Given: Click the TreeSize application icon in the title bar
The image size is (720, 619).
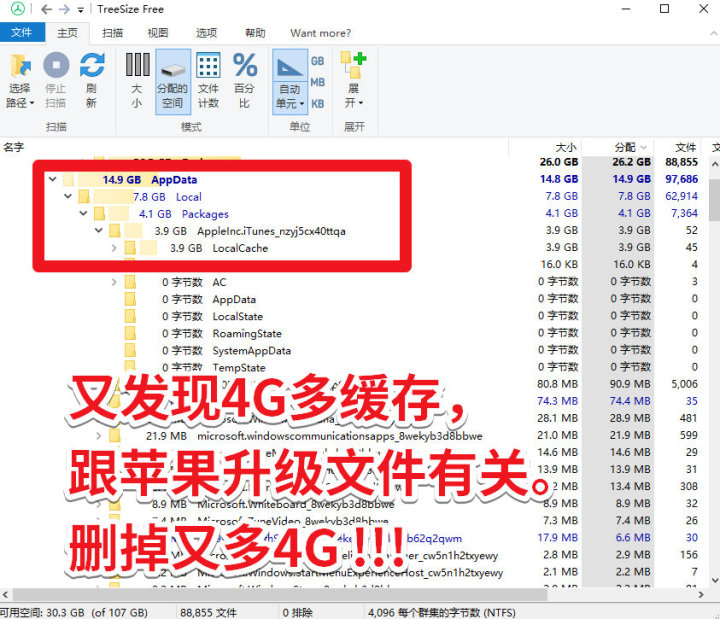Looking at the screenshot, I should pyautogui.click(x=18, y=9).
